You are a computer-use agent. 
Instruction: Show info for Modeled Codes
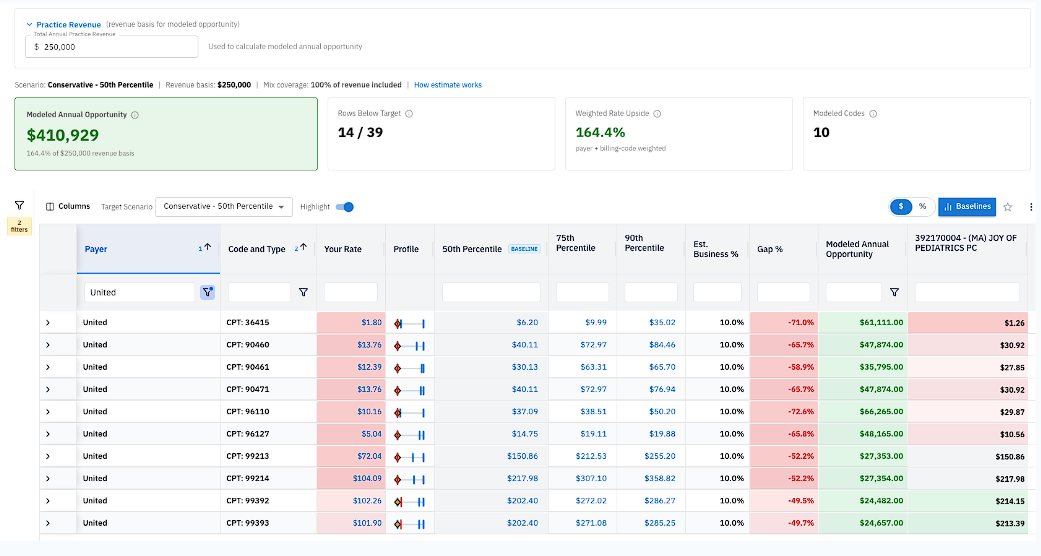click(873, 114)
